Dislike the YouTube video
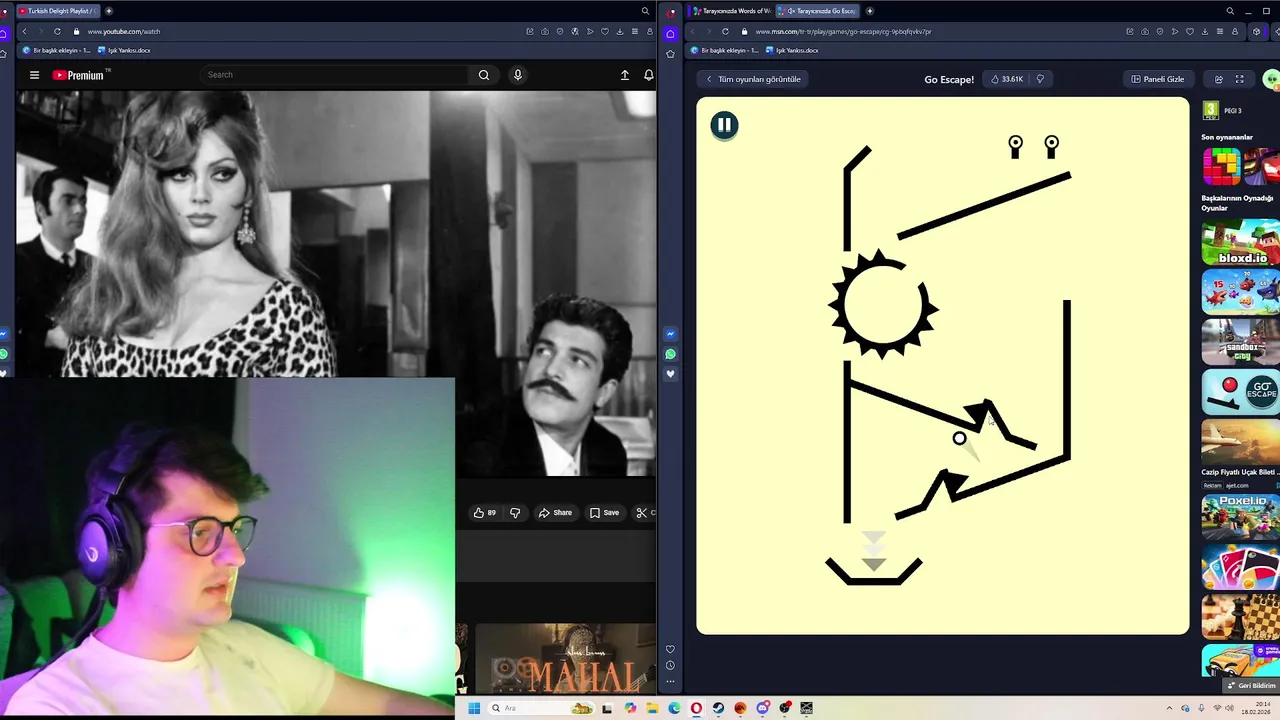 point(515,513)
